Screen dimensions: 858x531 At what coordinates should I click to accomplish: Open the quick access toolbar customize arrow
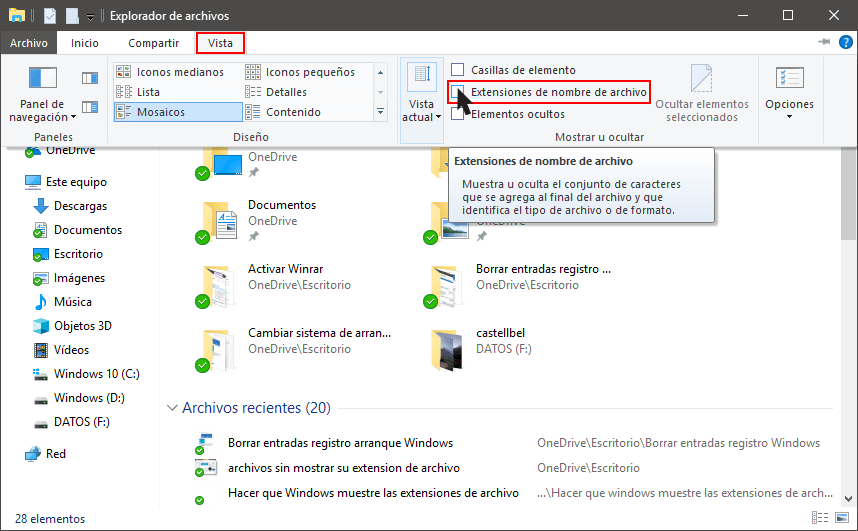[x=91, y=16]
